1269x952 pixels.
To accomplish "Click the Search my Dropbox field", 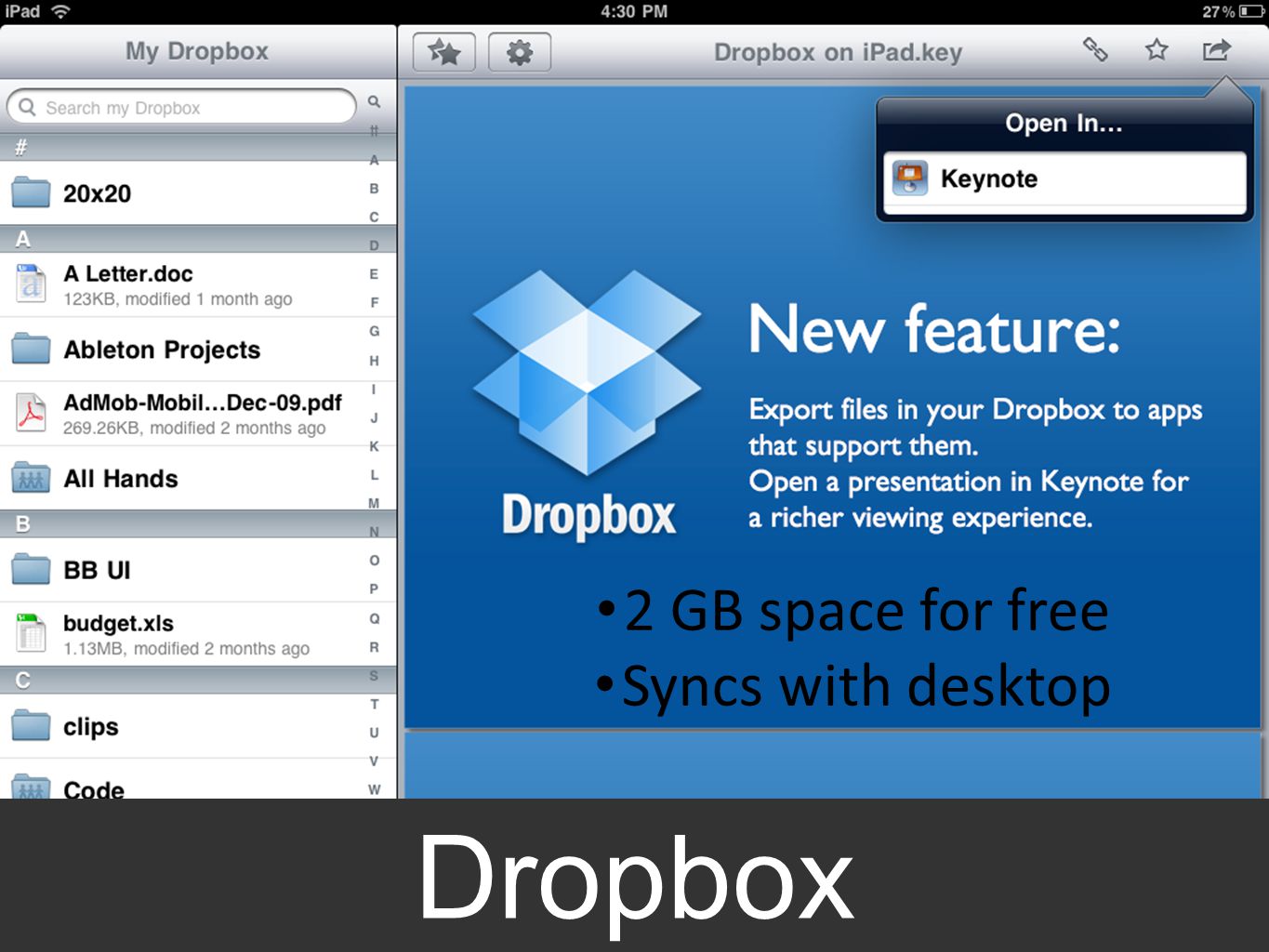I will [x=182, y=107].
